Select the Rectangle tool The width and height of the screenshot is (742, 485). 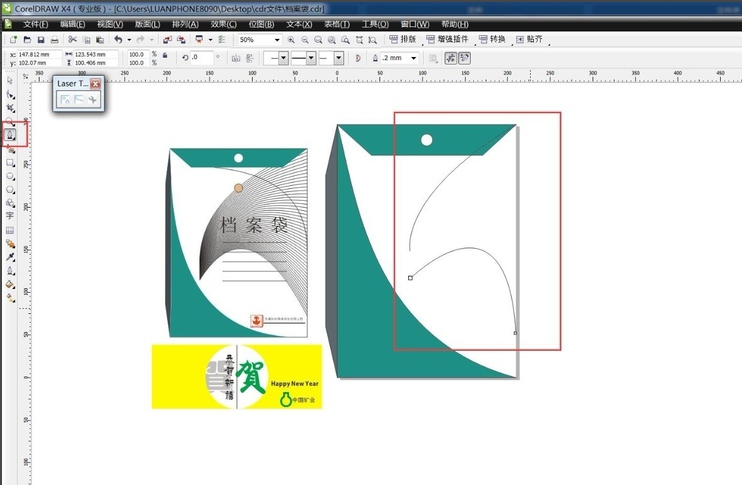(x=10, y=161)
